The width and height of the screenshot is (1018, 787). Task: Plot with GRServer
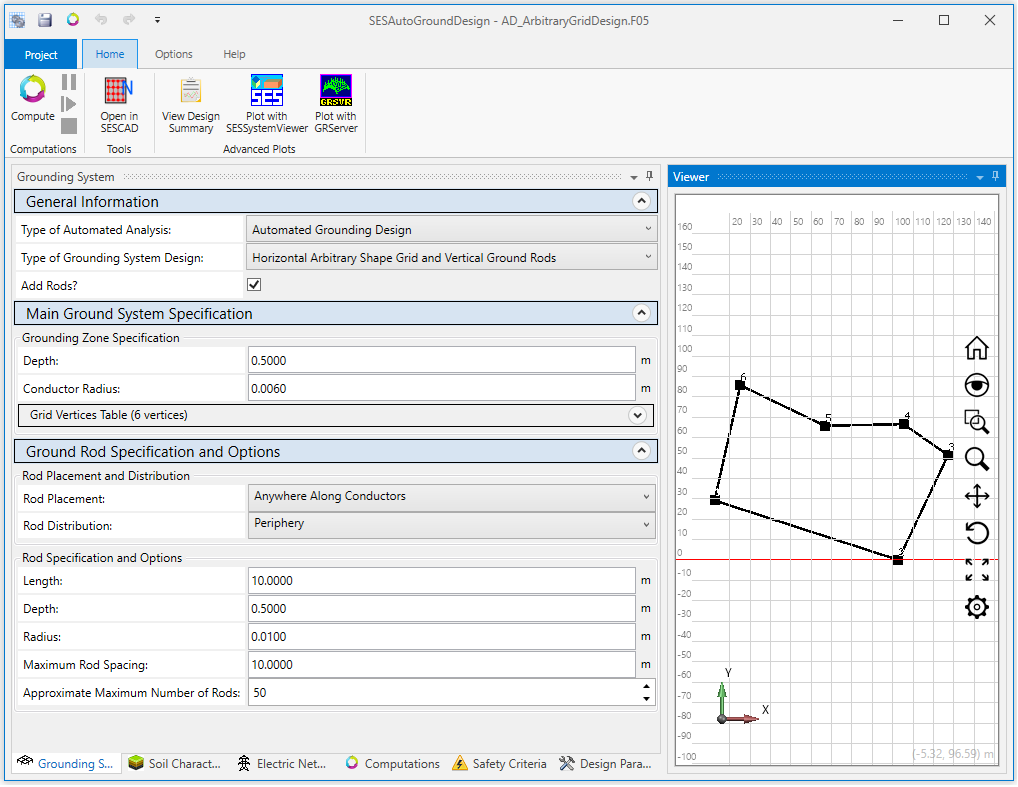[336, 92]
